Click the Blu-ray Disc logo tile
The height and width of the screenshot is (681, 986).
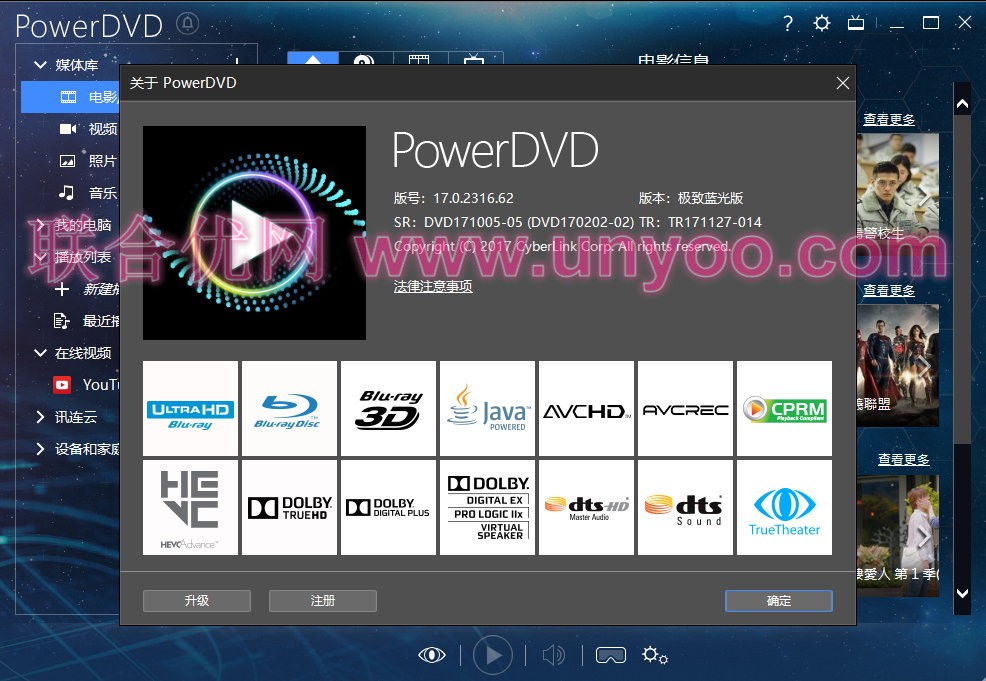289,409
